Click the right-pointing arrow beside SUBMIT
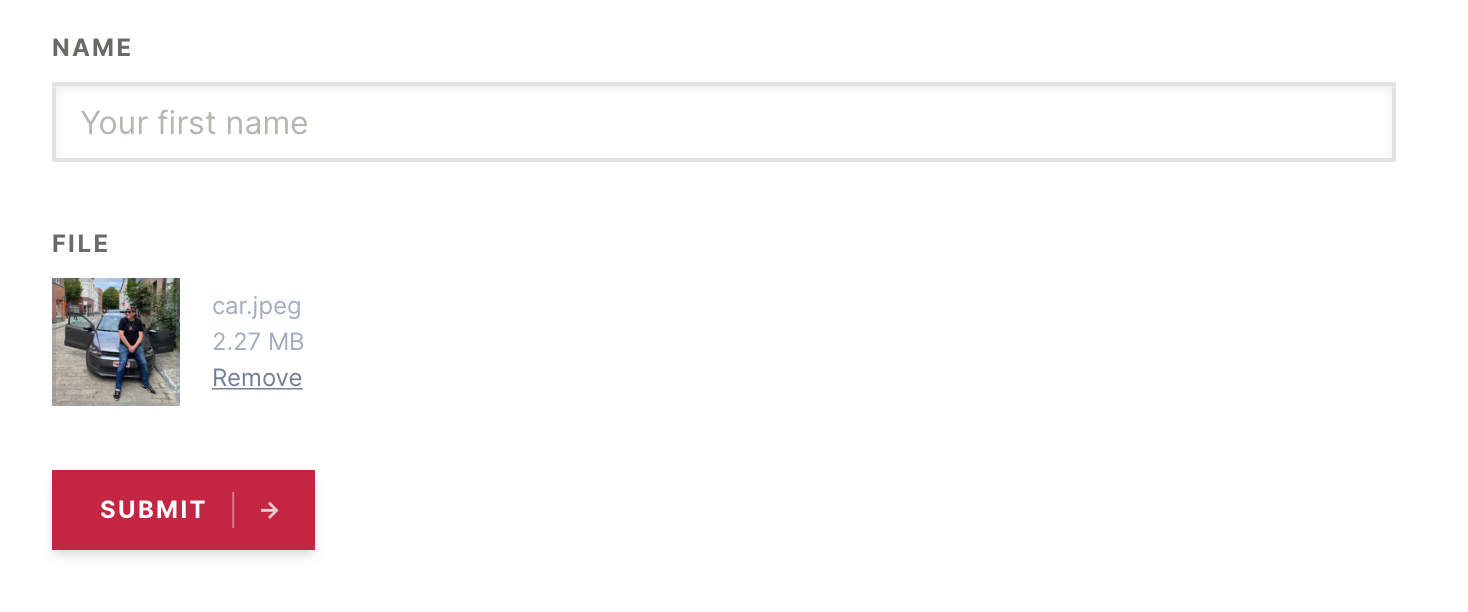The image size is (1468, 612). pyautogui.click(x=269, y=510)
